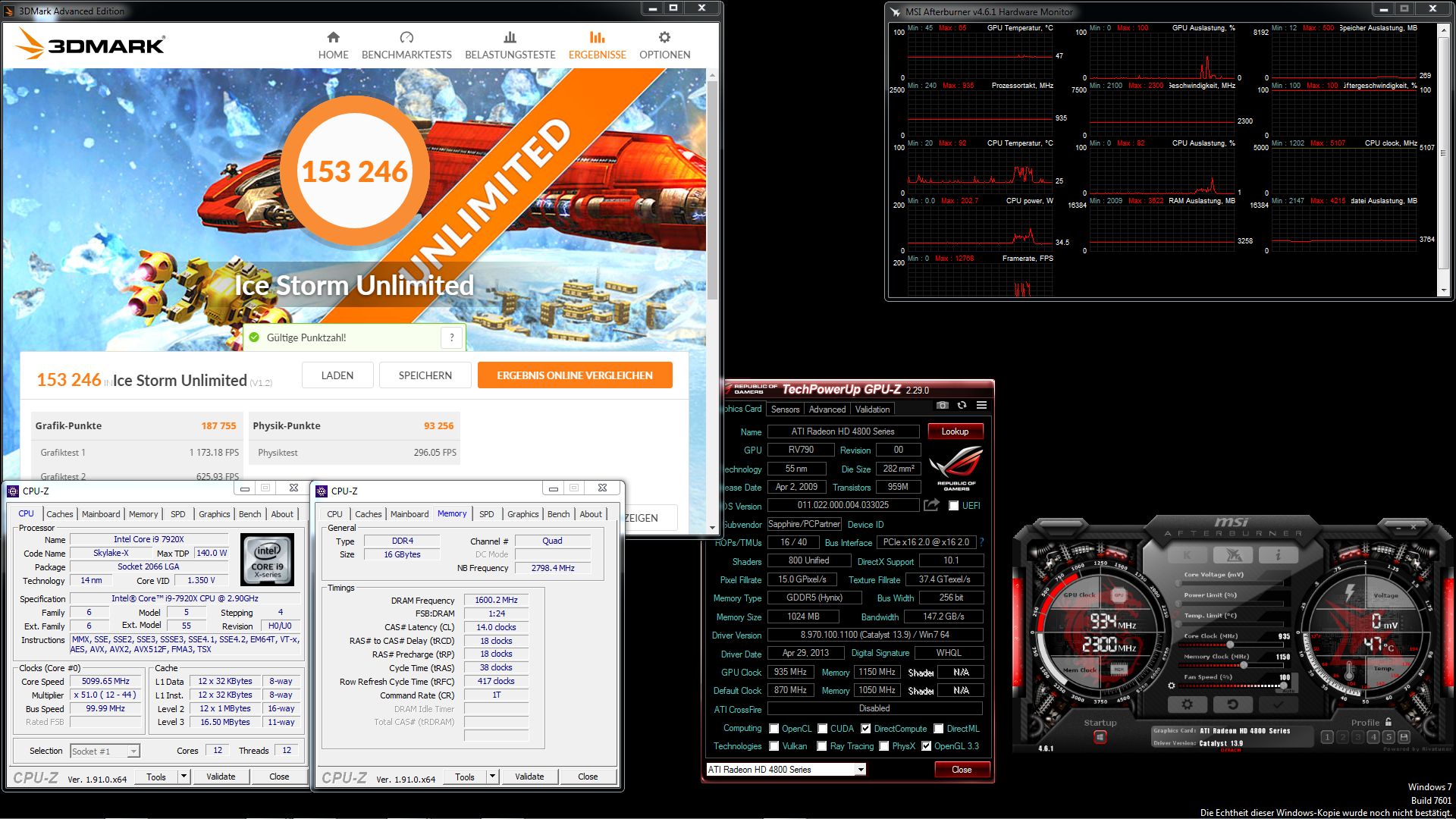Open the SPD tab in CPU-Z Memory window
This screenshot has width=1456, height=819.
pyautogui.click(x=487, y=514)
